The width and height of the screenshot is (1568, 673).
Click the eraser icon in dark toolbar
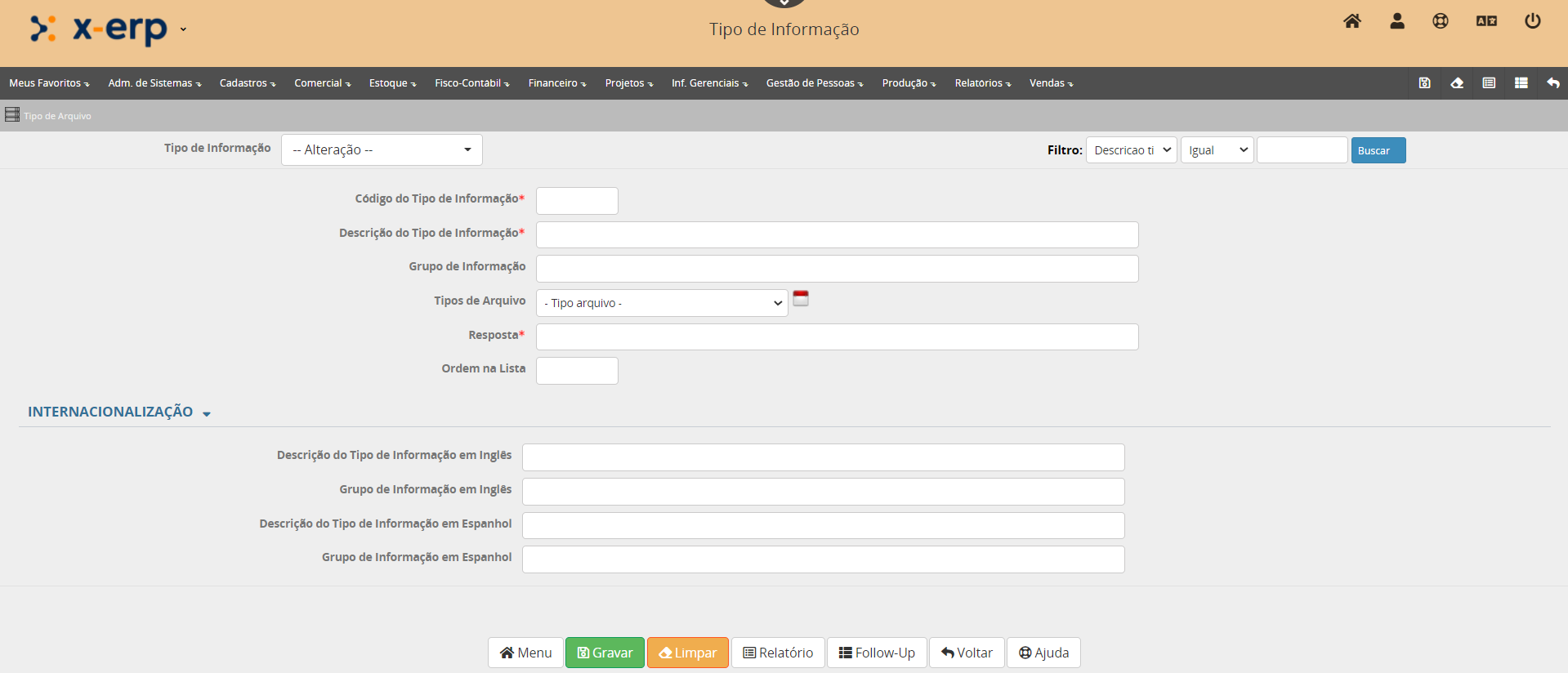[x=1457, y=83]
